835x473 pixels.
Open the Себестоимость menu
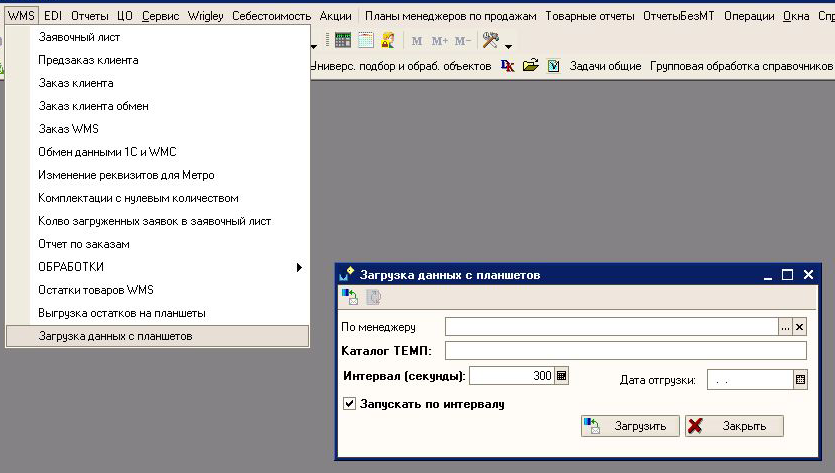tap(272, 16)
